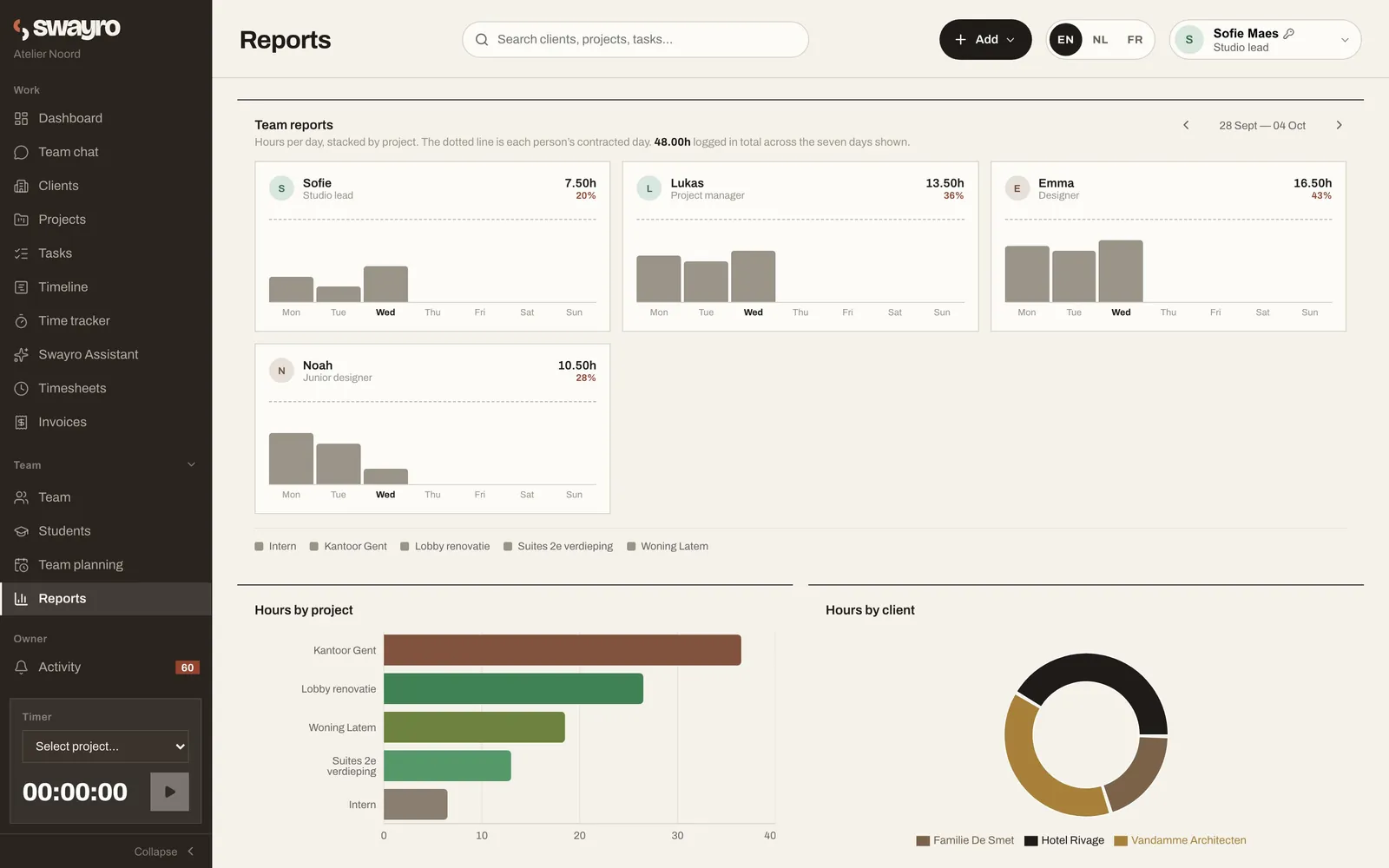Open the Team people icon

pyautogui.click(x=21, y=497)
